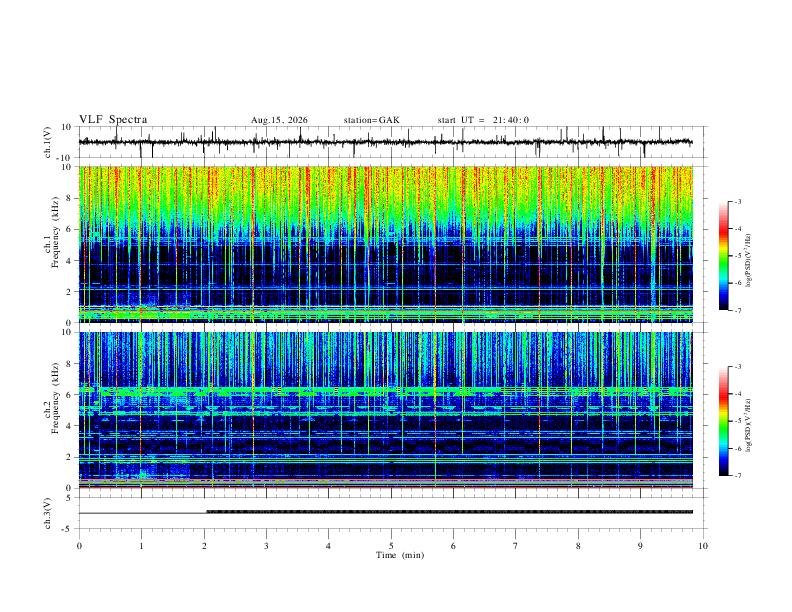Click the green band near 6 kHz in ch.2
This screenshot has width=792, height=612.
pos(386,390)
